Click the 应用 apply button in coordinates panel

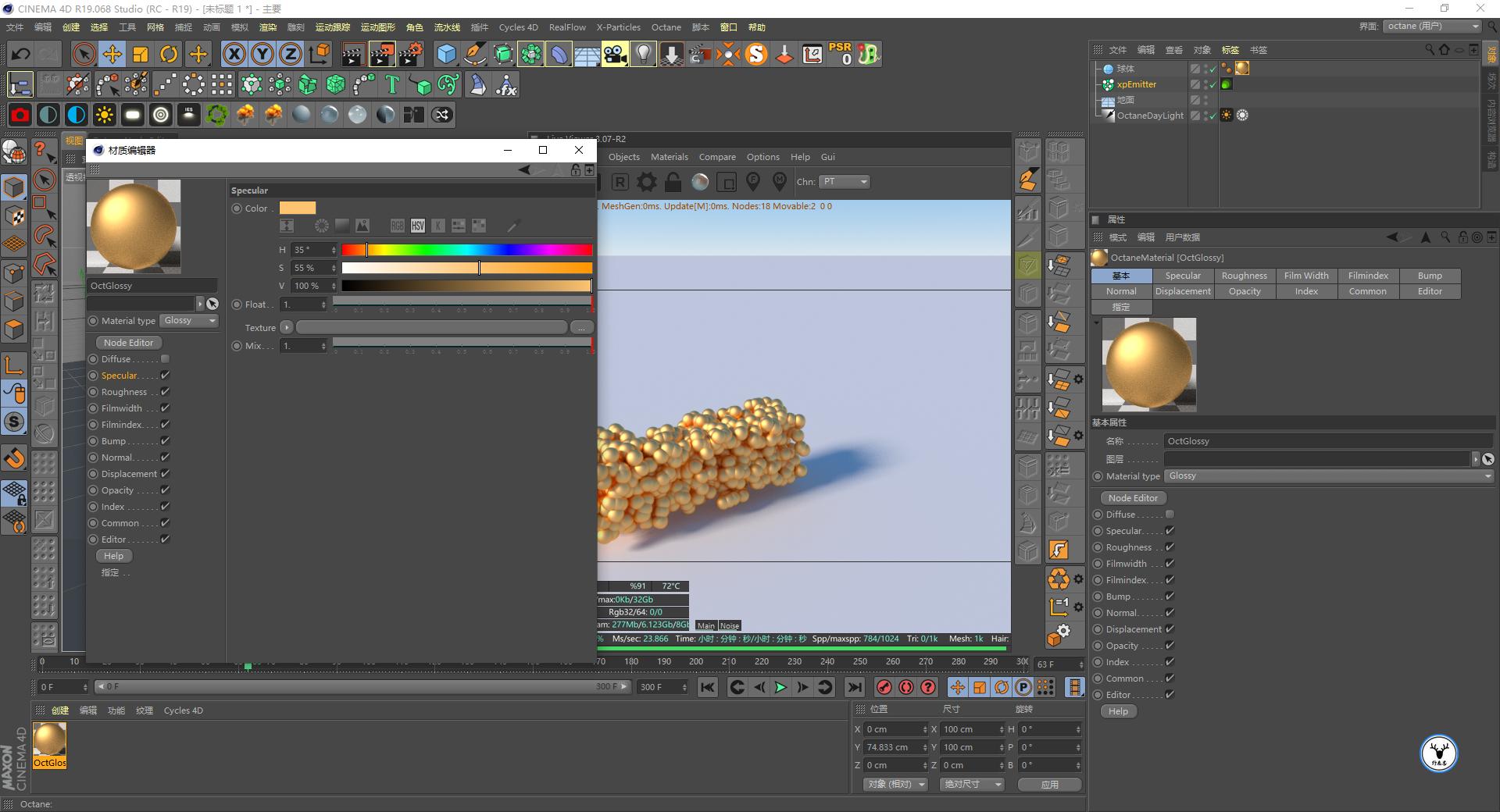[x=1049, y=784]
